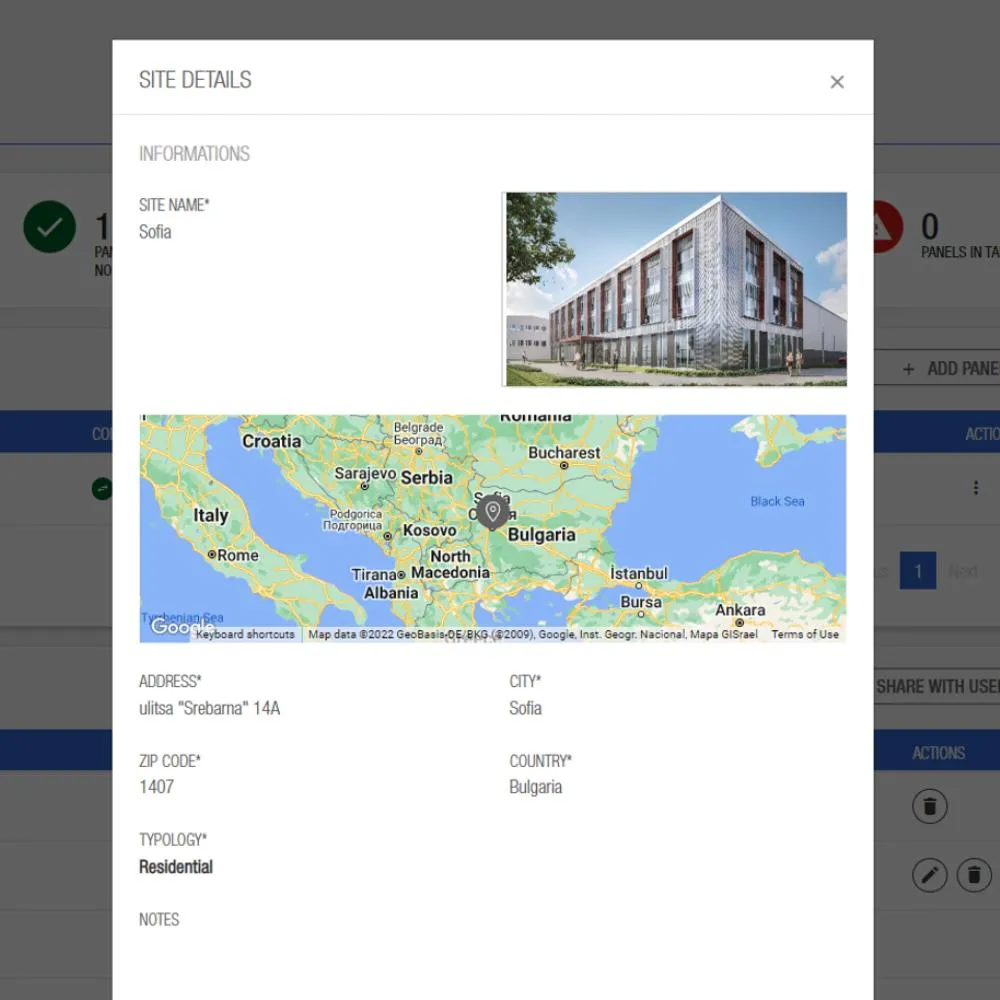Select the Bulgaria value under Country
Image resolution: width=1000 pixels, height=1000 pixels.
click(x=536, y=787)
